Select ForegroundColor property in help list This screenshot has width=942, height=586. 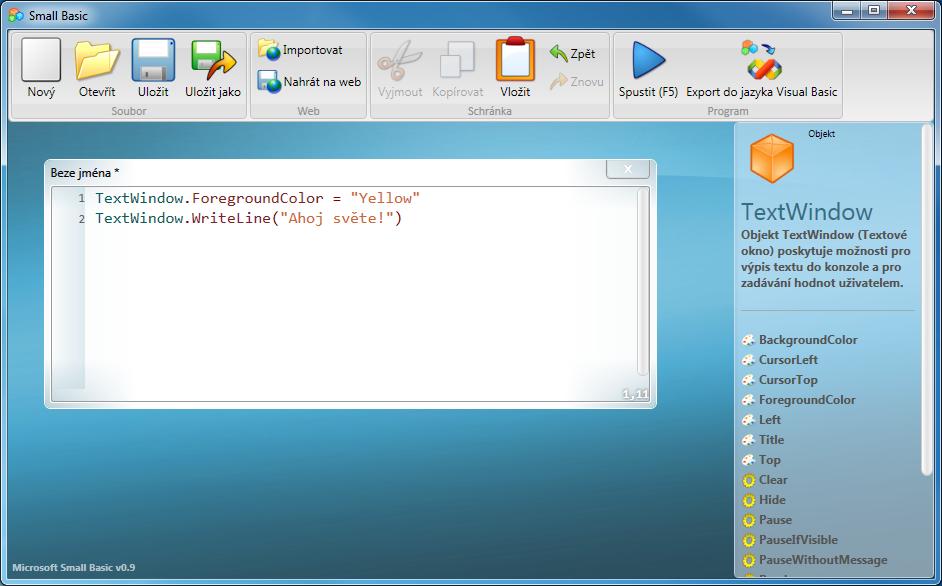[x=807, y=400]
